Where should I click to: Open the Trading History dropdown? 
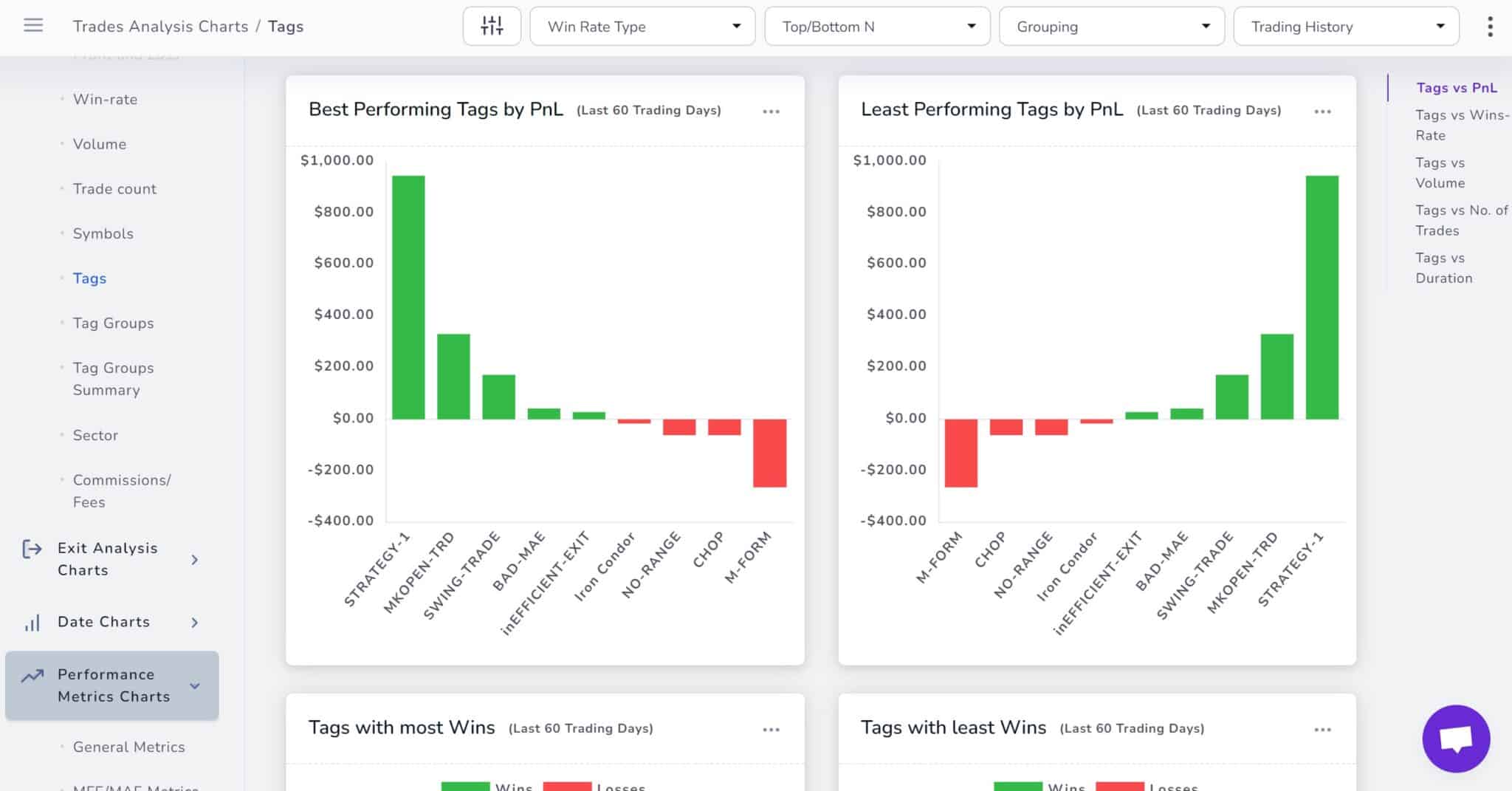(1345, 26)
